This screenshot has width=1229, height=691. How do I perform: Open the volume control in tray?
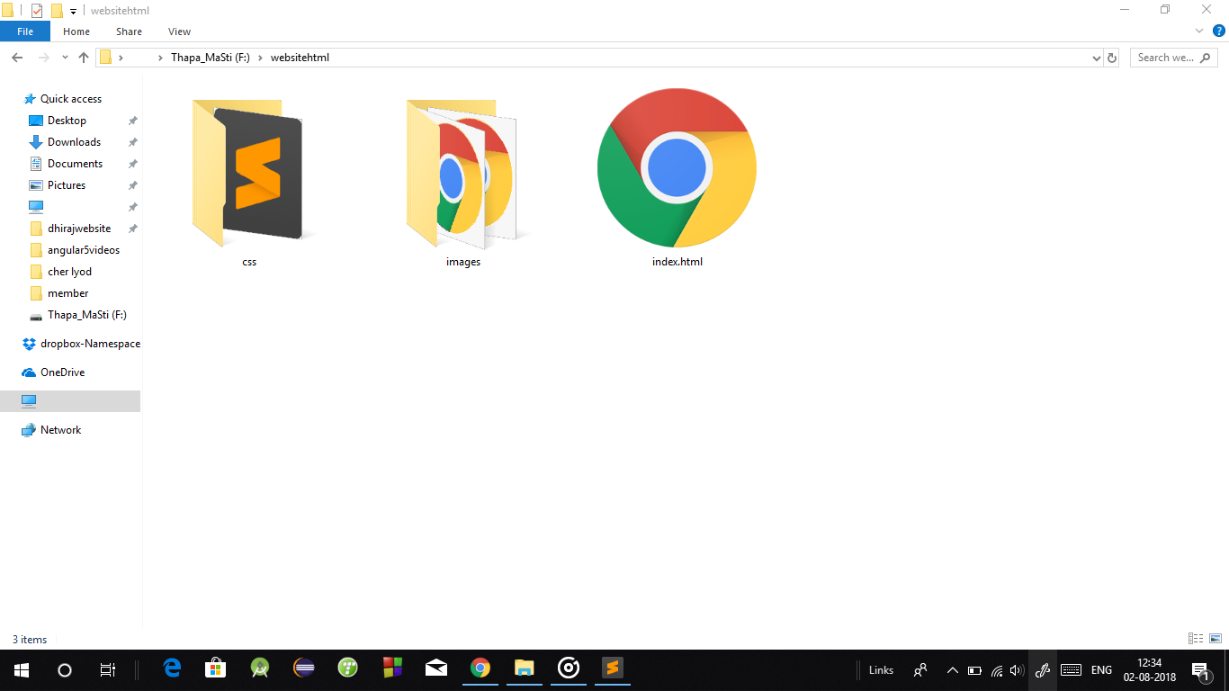click(x=1017, y=670)
